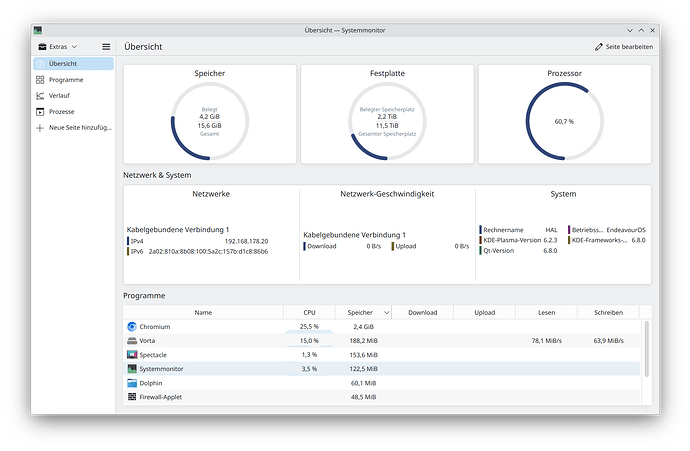Click the Netzwerk & System section heading
This screenshot has width=690, height=451.
[x=157, y=175]
